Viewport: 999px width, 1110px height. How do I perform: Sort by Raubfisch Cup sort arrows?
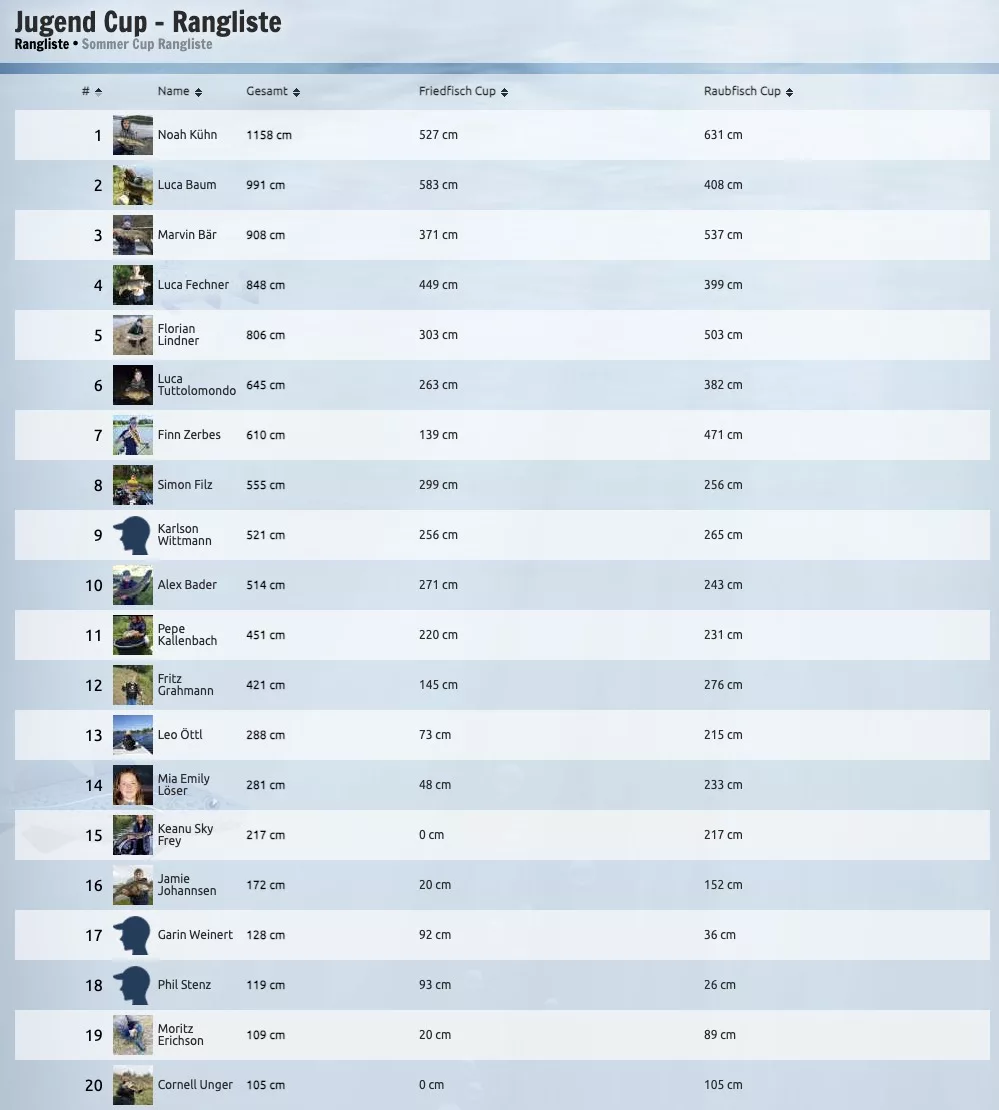789,92
